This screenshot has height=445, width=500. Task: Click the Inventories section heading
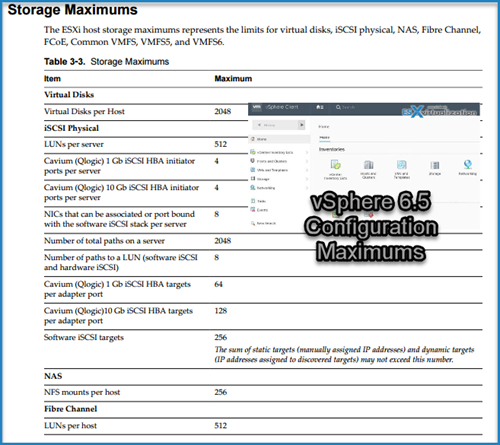point(332,149)
